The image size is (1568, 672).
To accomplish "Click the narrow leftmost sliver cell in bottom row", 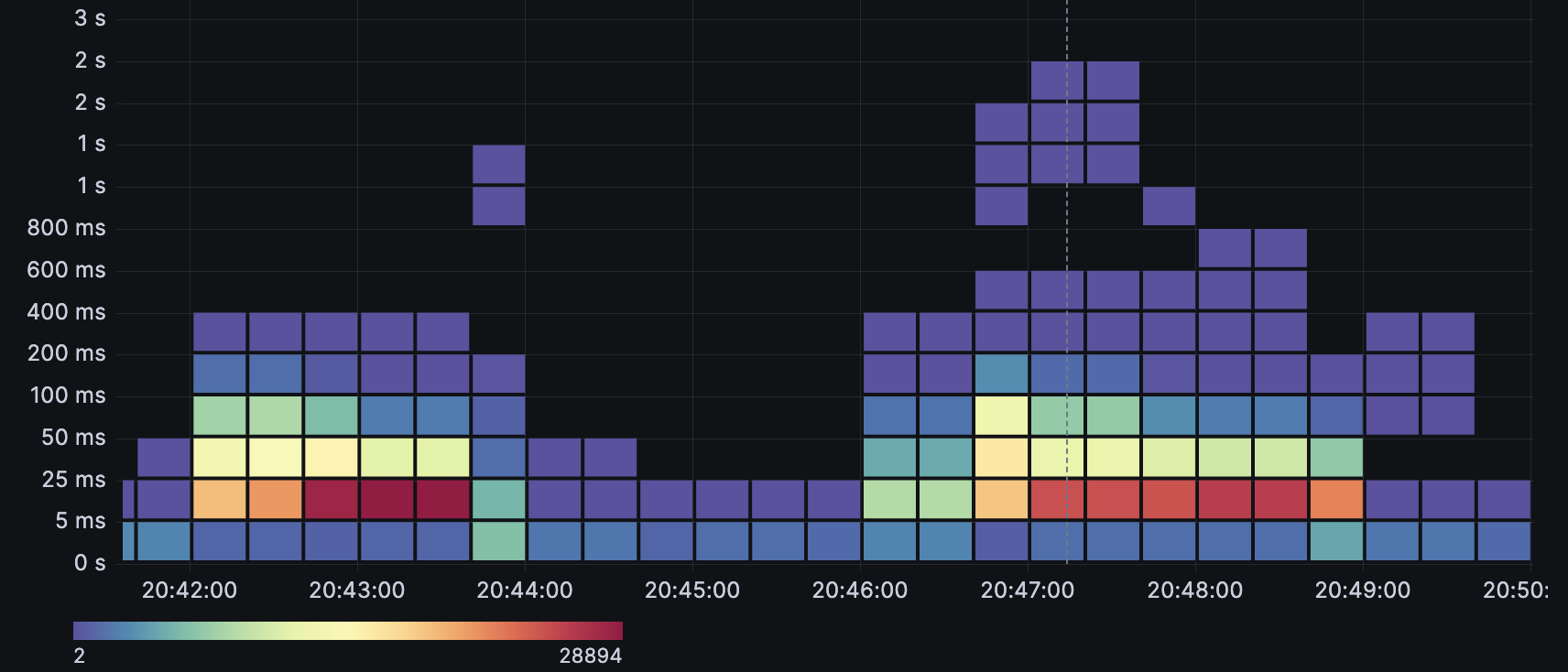I will pos(128,540).
